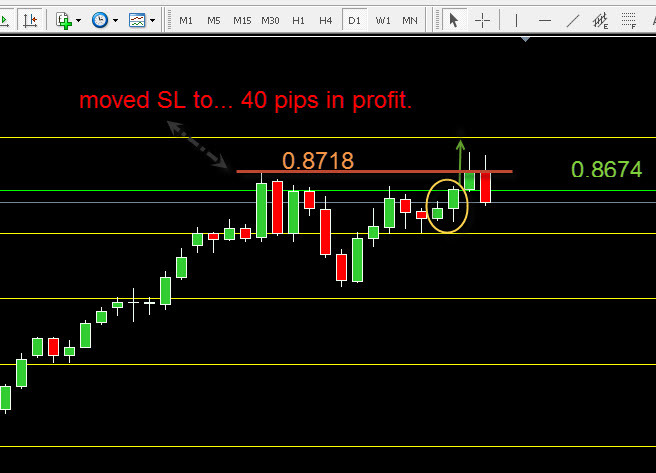
Task: Select the active D1 daily timeframe
Action: tap(354, 20)
